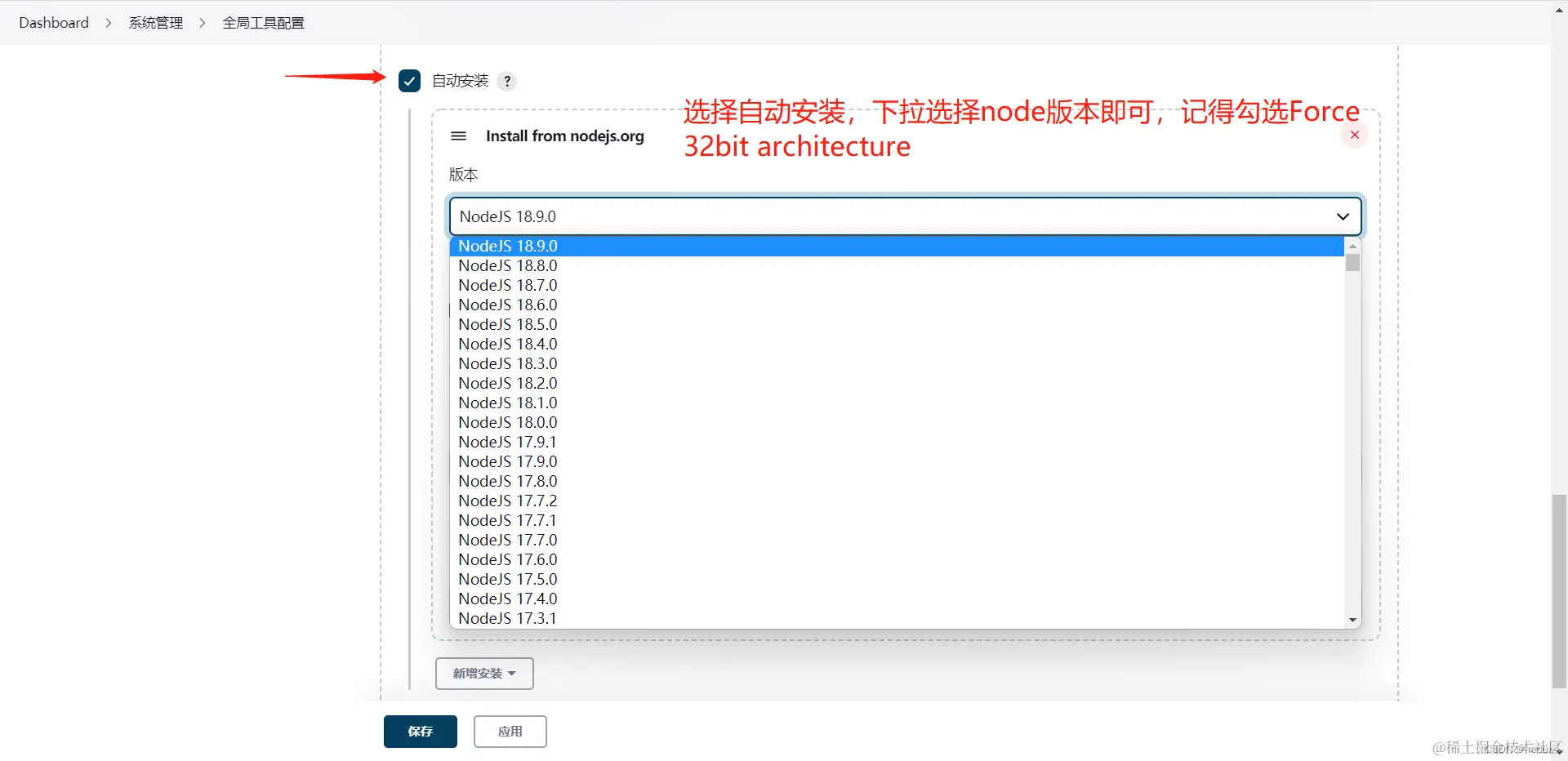Expand chevron after 系统管理 breadcrumb
The image size is (1568, 761).
[x=203, y=23]
